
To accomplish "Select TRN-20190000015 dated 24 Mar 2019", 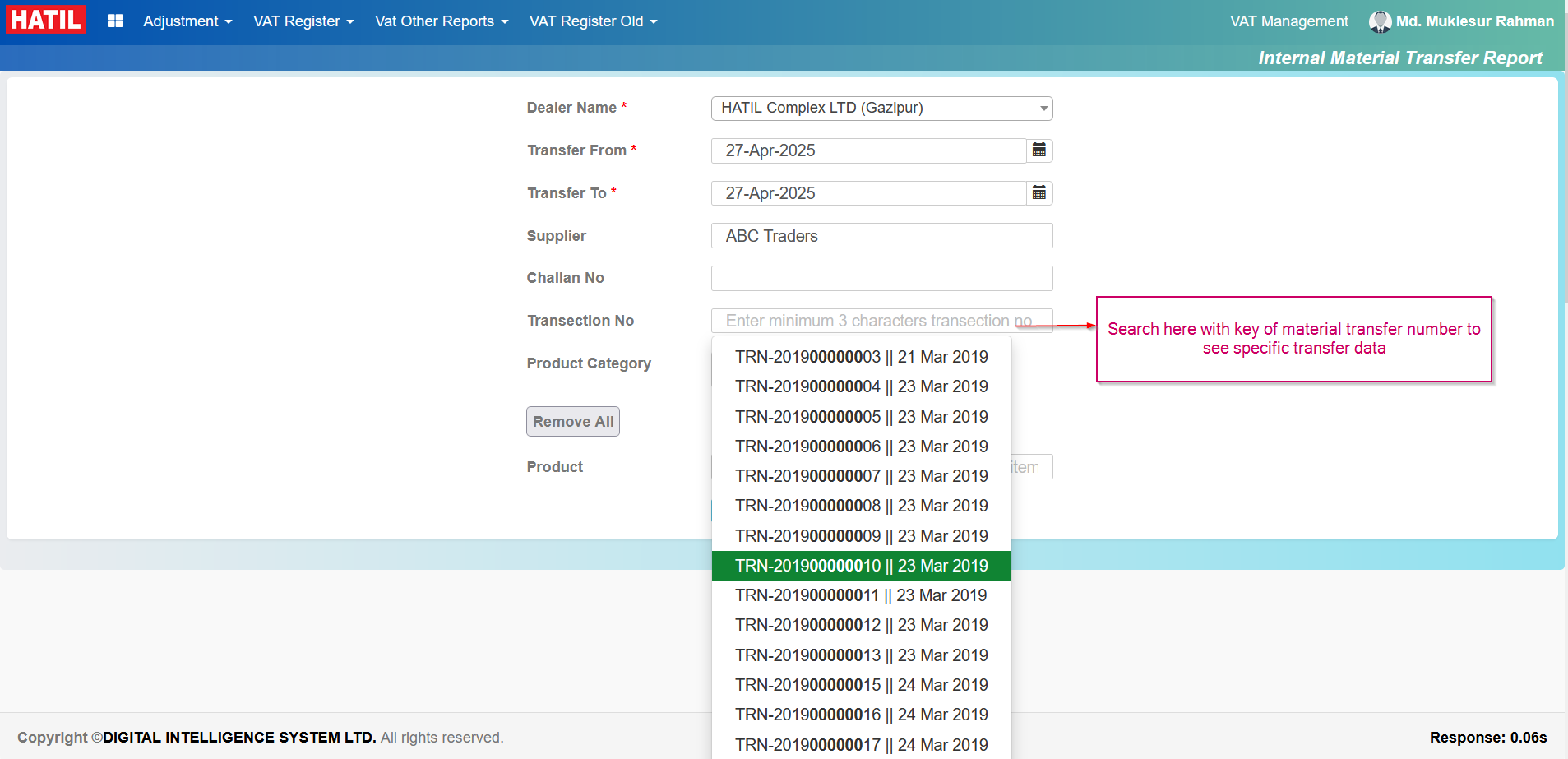I will click(861, 685).
